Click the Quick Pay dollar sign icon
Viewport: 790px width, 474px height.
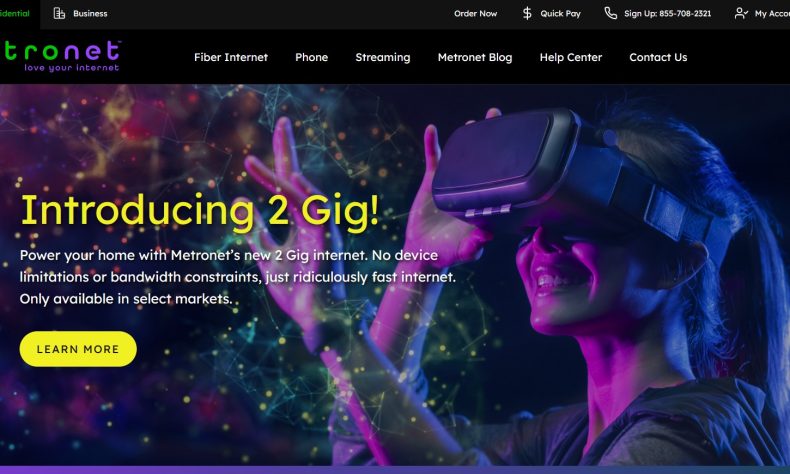pos(527,14)
